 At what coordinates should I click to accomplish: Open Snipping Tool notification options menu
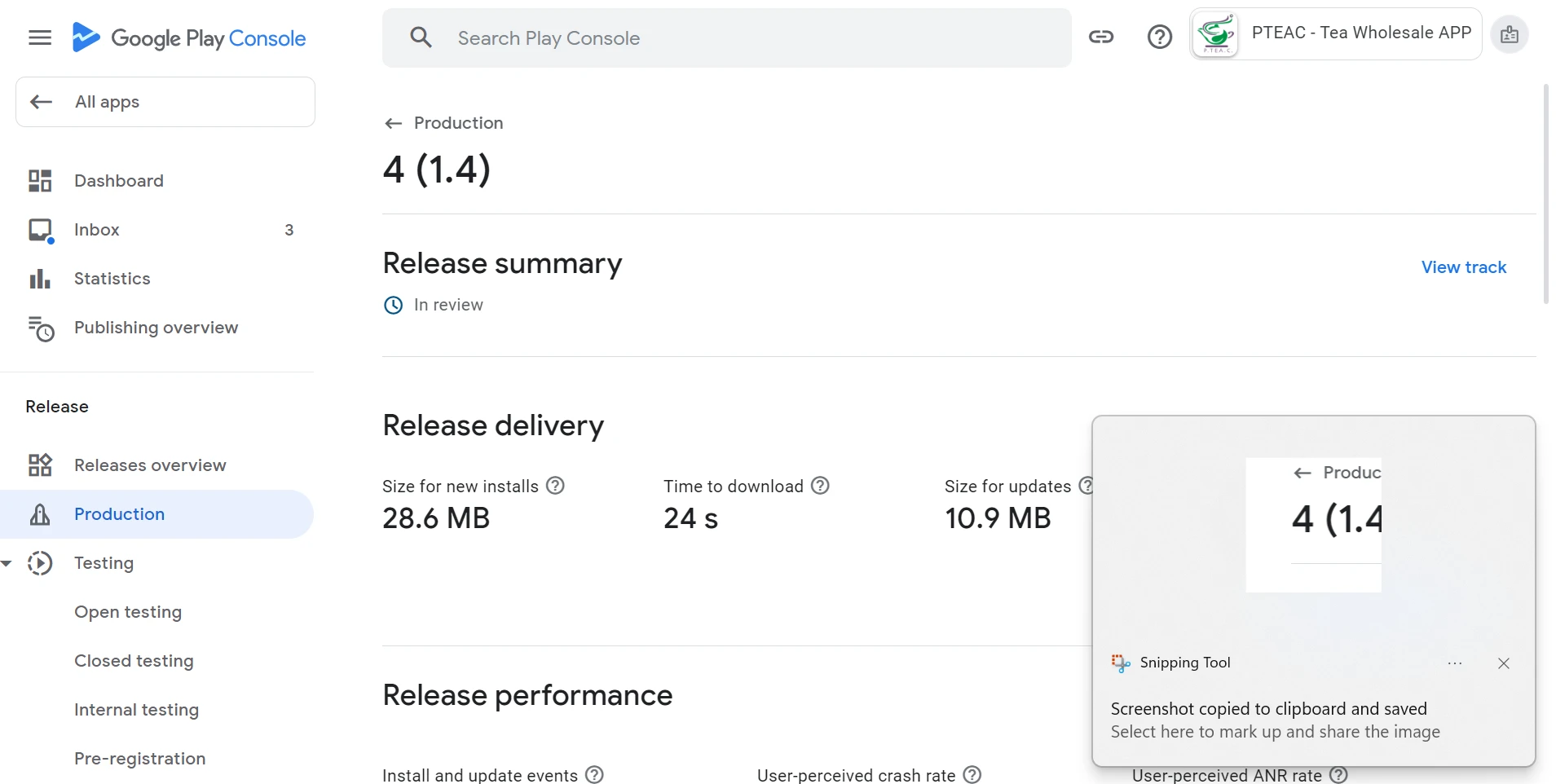point(1455,663)
